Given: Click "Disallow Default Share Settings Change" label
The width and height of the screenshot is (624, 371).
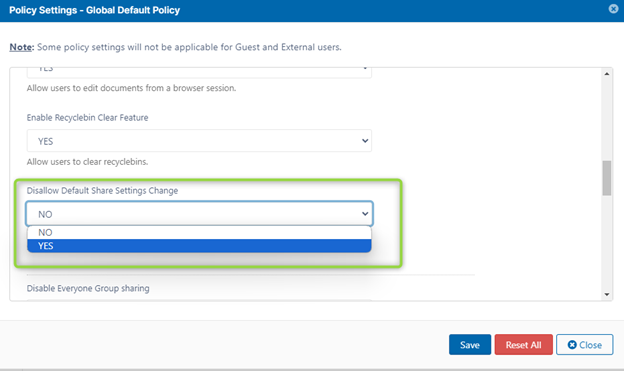Looking at the screenshot, I should pyautogui.click(x=102, y=191).
